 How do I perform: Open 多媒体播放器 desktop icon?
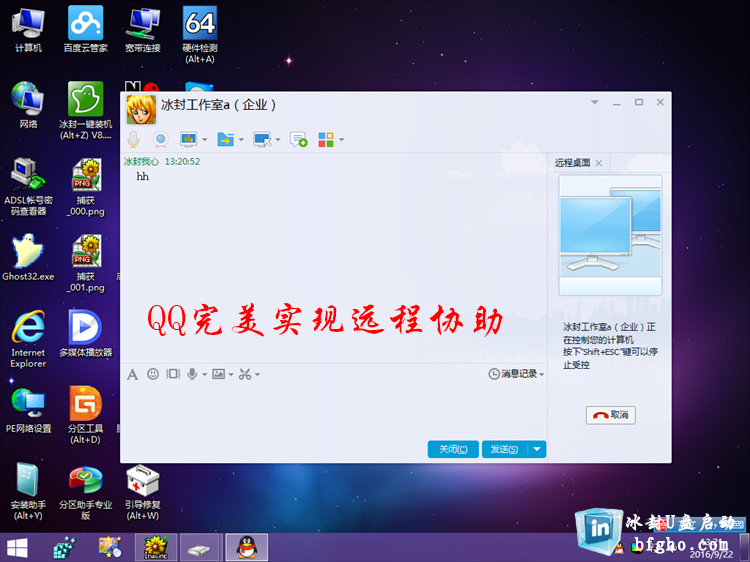pos(86,334)
